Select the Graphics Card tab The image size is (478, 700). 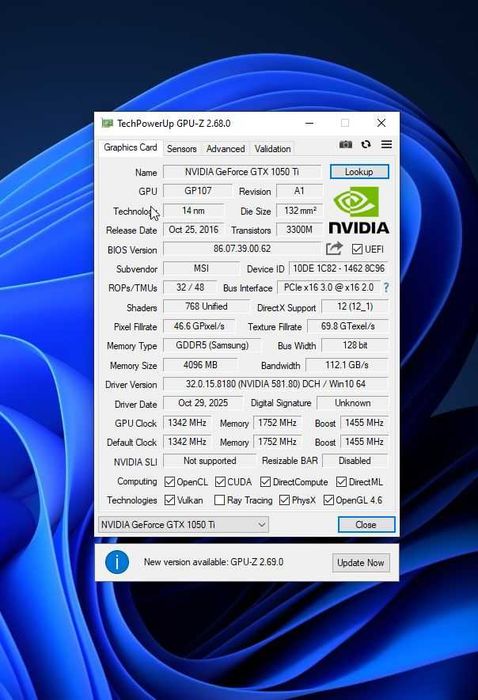coord(130,148)
